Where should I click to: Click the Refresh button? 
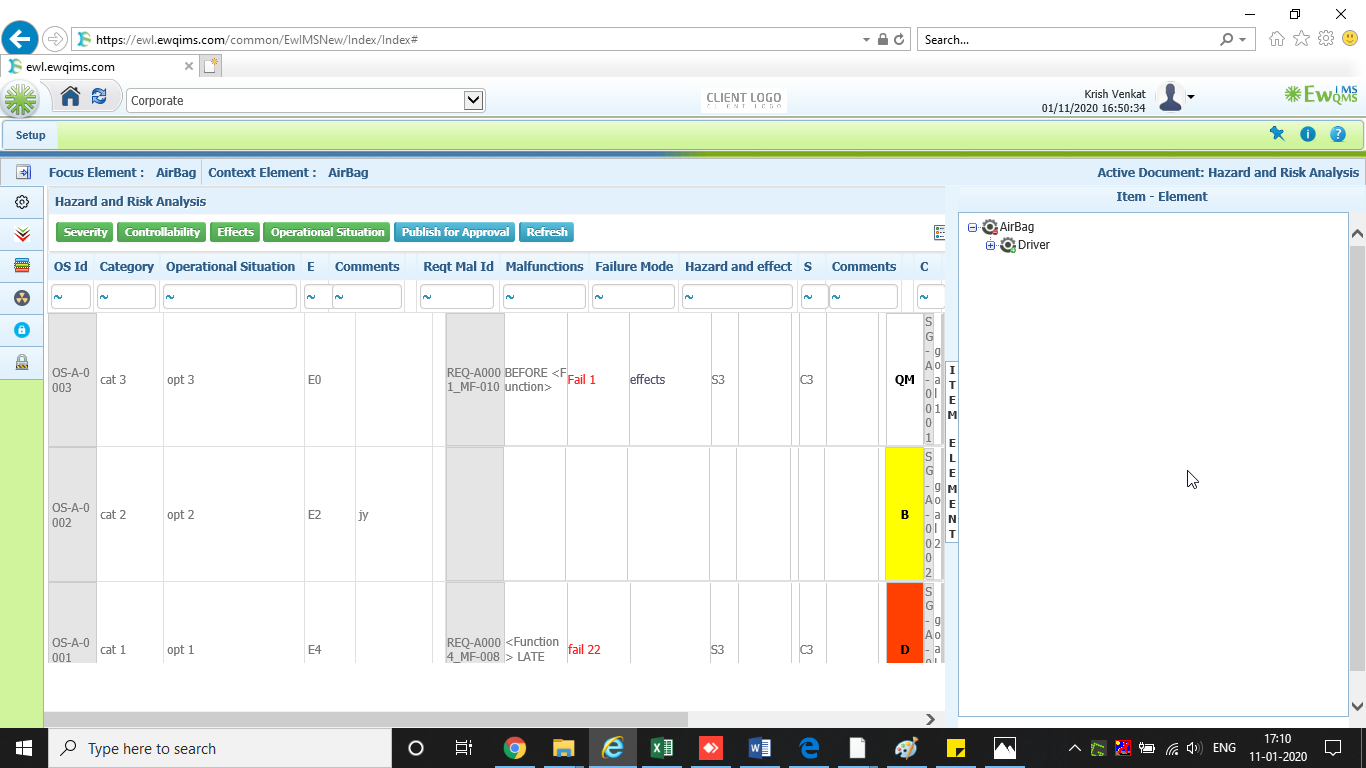coord(547,232)
